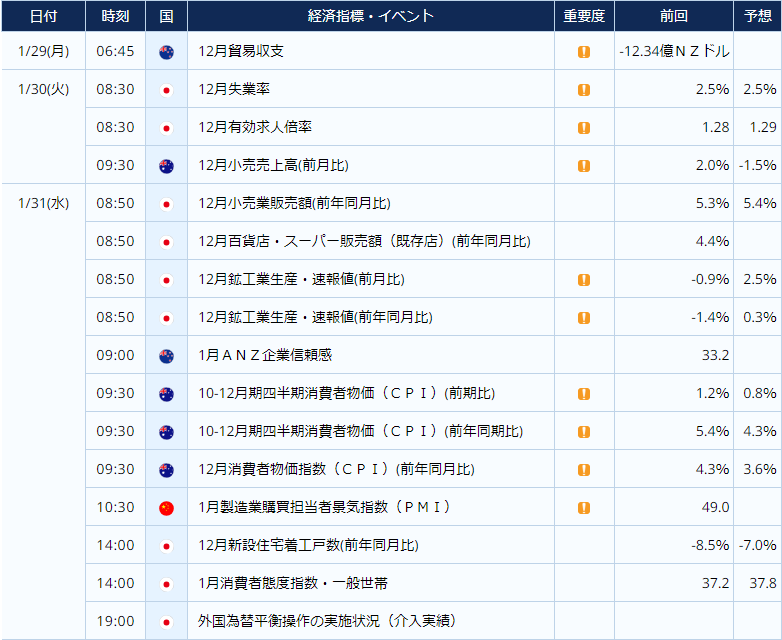Click the Japan flag beside 12月鉱工業生産・速報値(前月比)
Image resolution: width=782 pixels, height=640 pixels.
166,280
